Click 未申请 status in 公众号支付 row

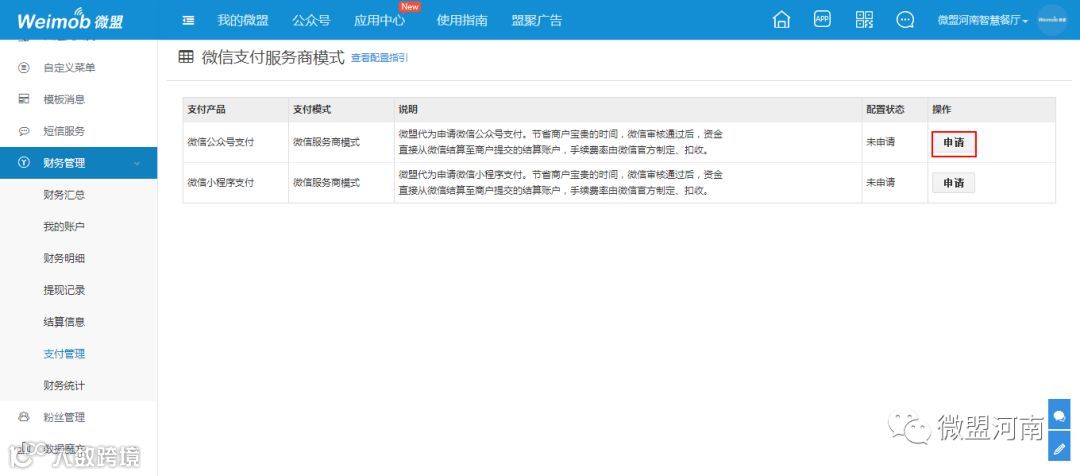pyautogui.click(x=880, y=142)
